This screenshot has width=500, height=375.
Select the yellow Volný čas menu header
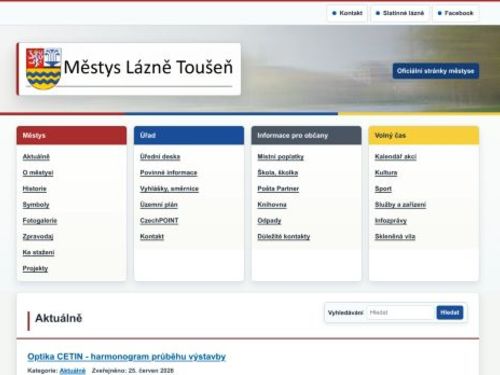click(424, 135)
